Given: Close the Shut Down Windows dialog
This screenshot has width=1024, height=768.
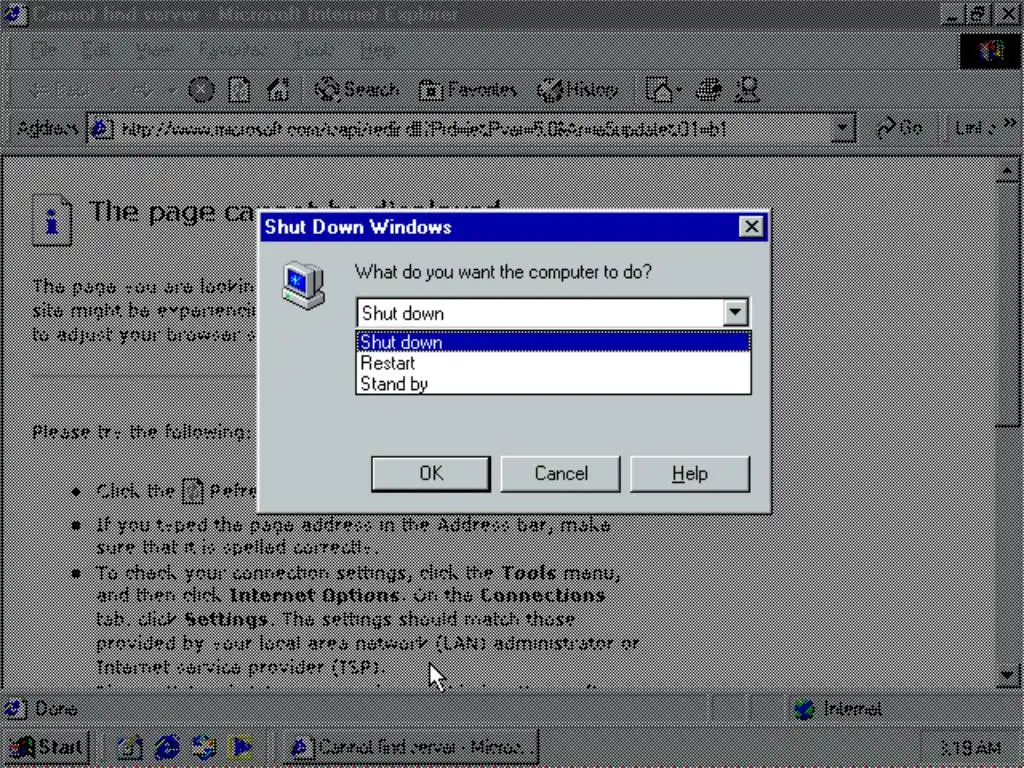Looking at the screenshot, I should pyautogui.click(x=751, y=227).
